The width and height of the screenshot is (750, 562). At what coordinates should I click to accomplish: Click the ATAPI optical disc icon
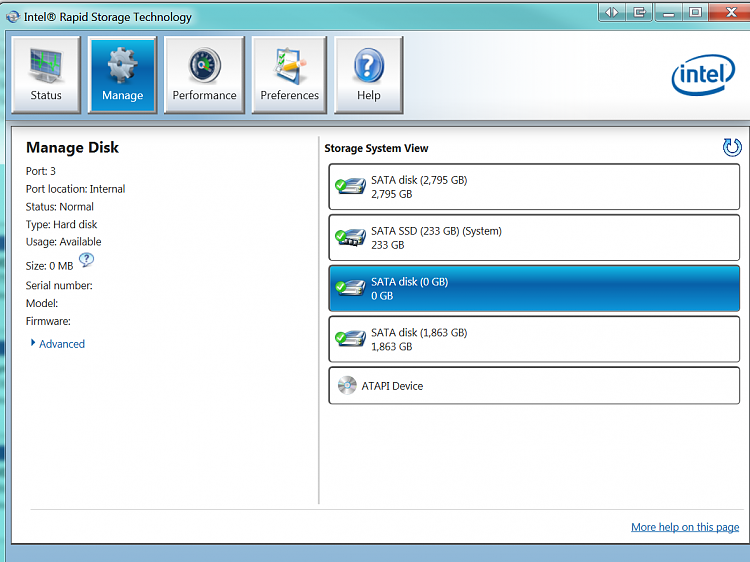click(347, 386)
